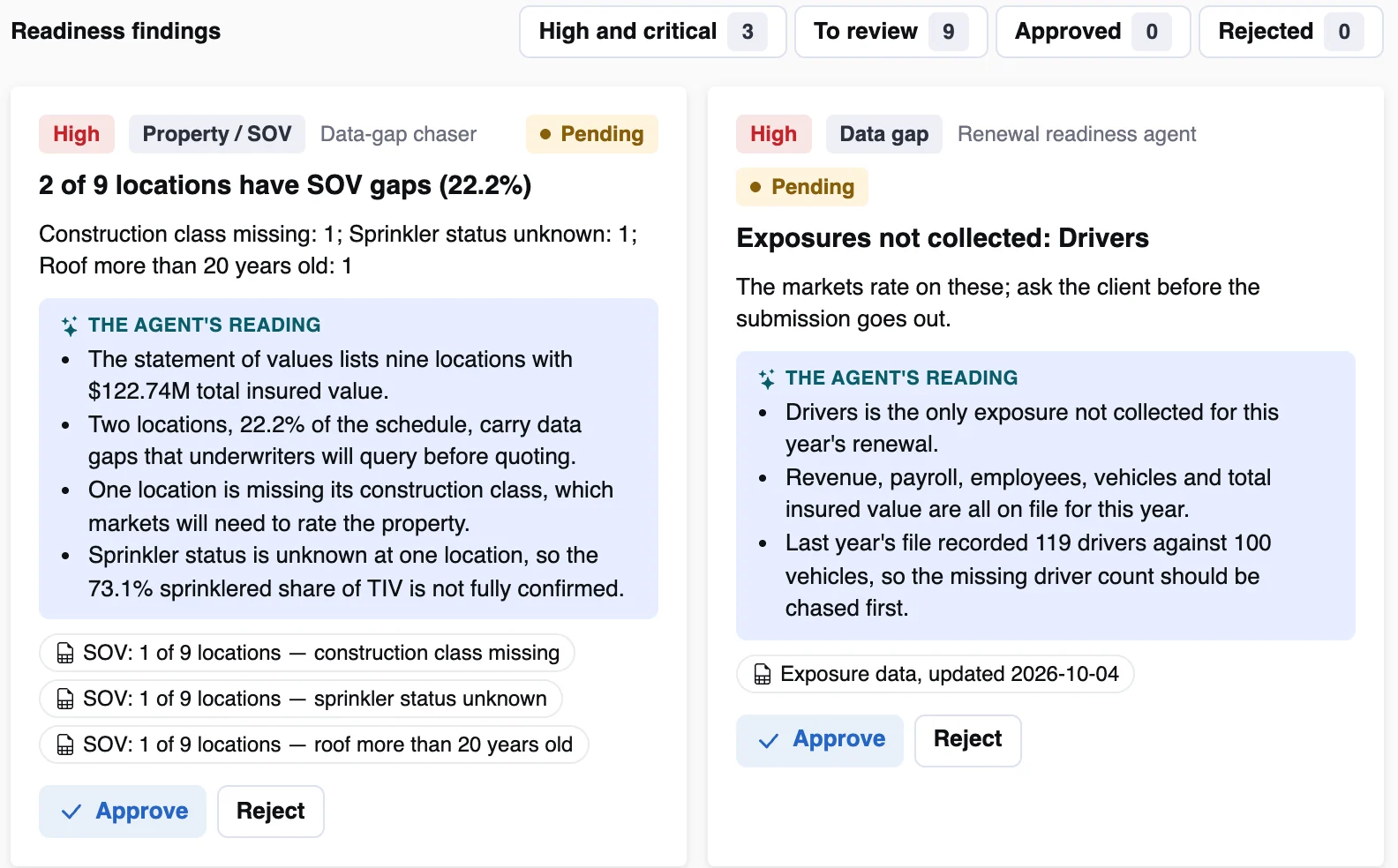Click the bullet mentioning '119 drivers against 100 vehicles'
Screen dimensions: 1398x868
pyautogui.click(x=1028, y=575)
